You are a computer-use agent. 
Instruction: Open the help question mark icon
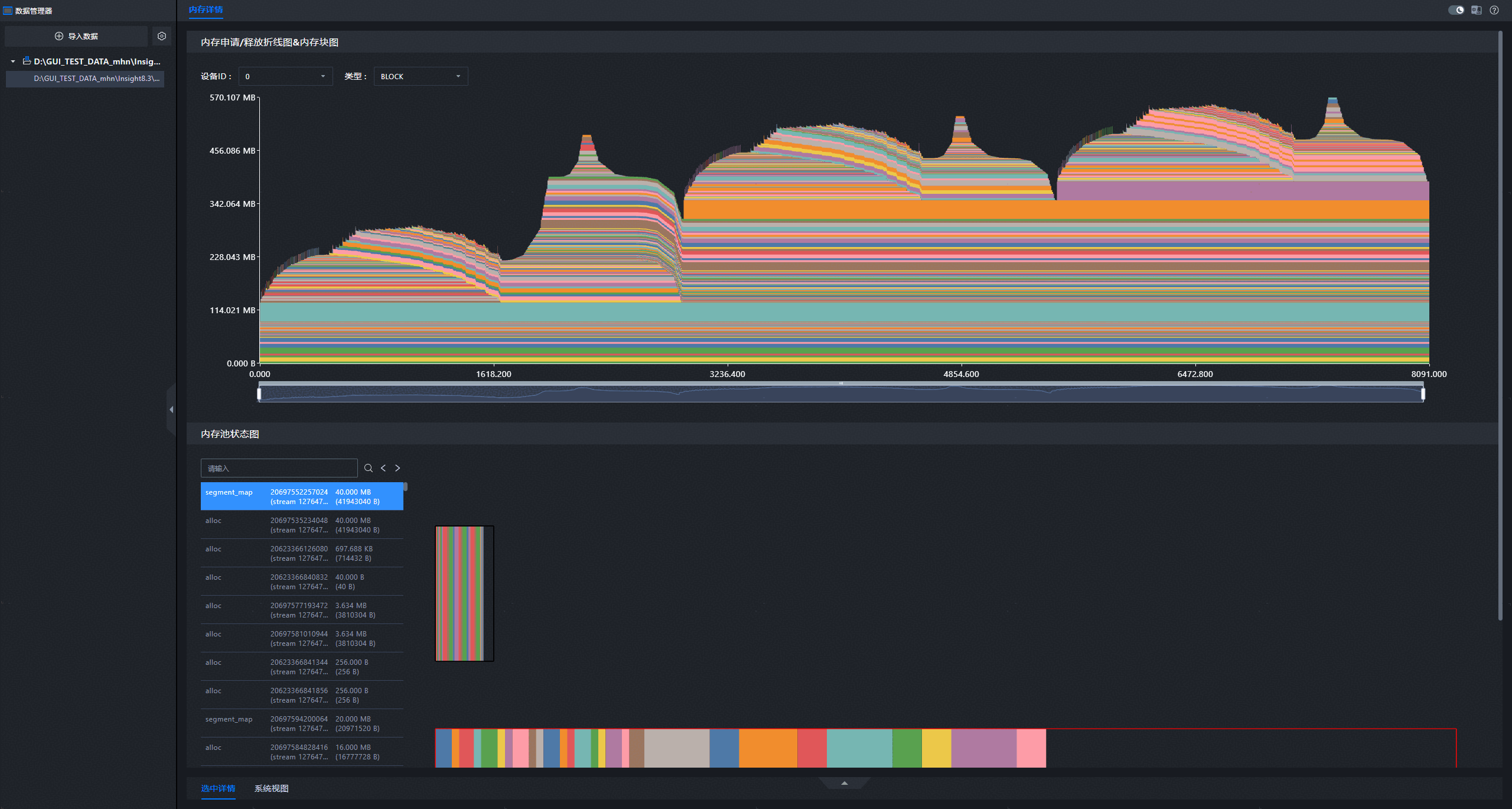pos(1494,10)
